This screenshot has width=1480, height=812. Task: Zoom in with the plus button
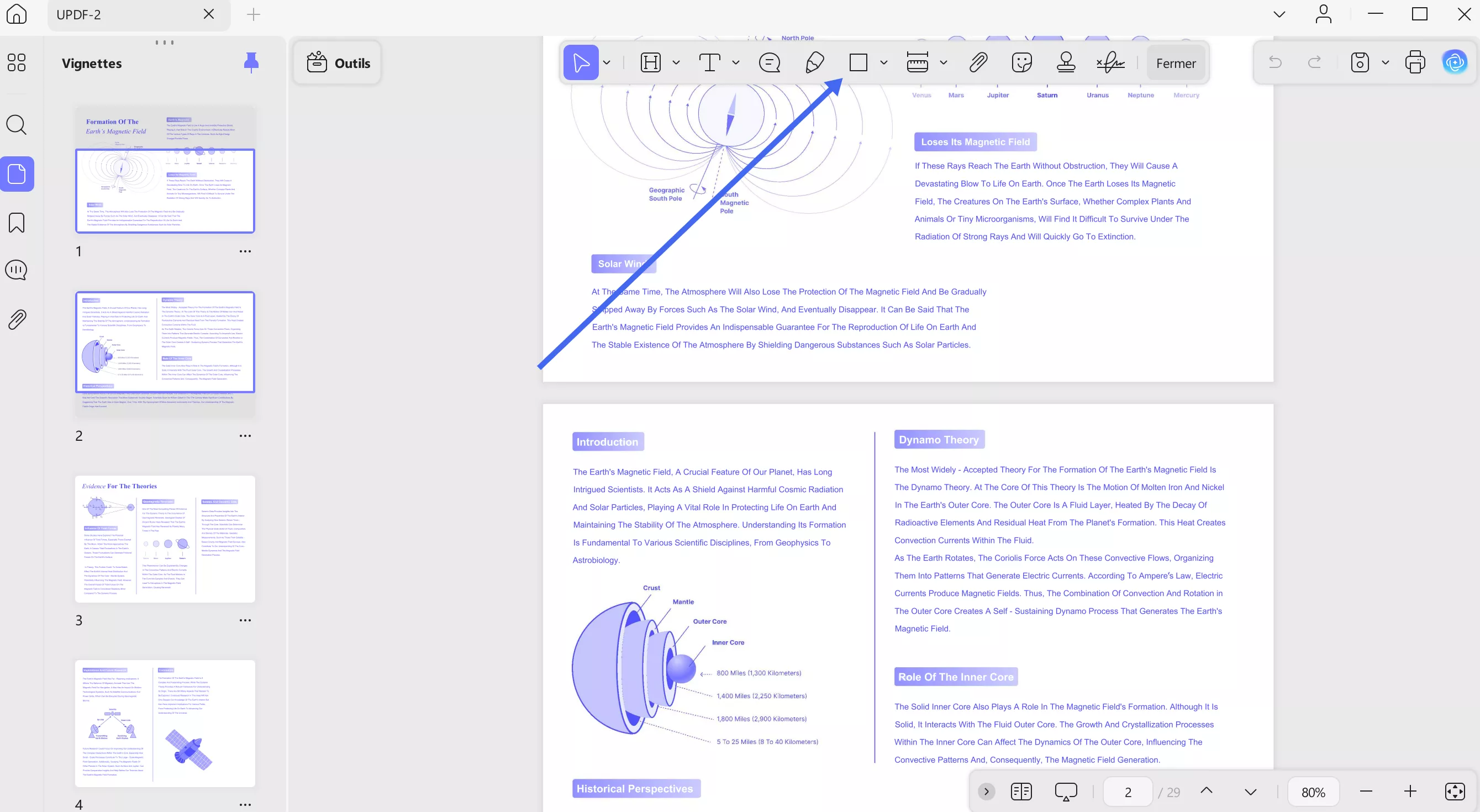(1410, 792)
